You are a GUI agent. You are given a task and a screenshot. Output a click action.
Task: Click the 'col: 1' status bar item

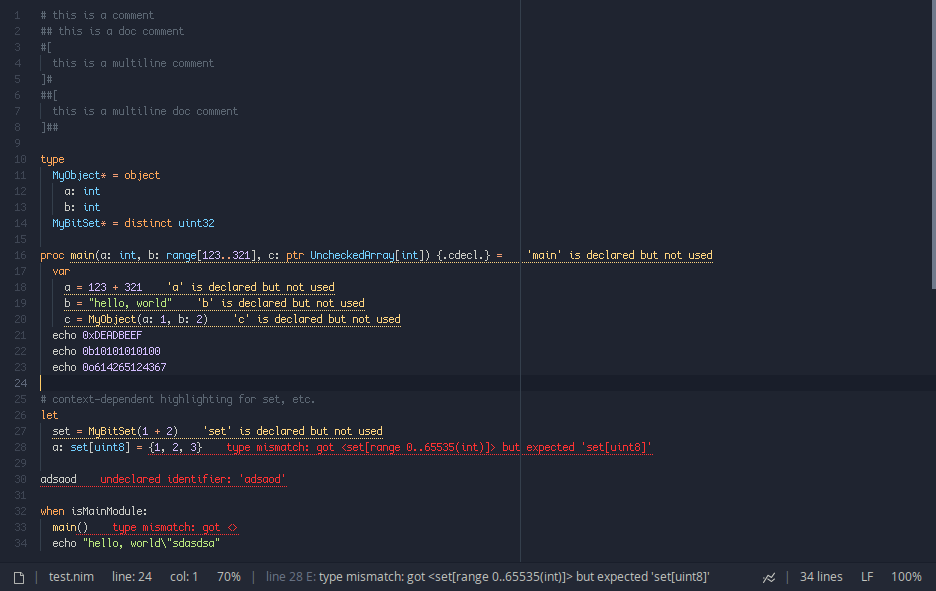point(184,577)
